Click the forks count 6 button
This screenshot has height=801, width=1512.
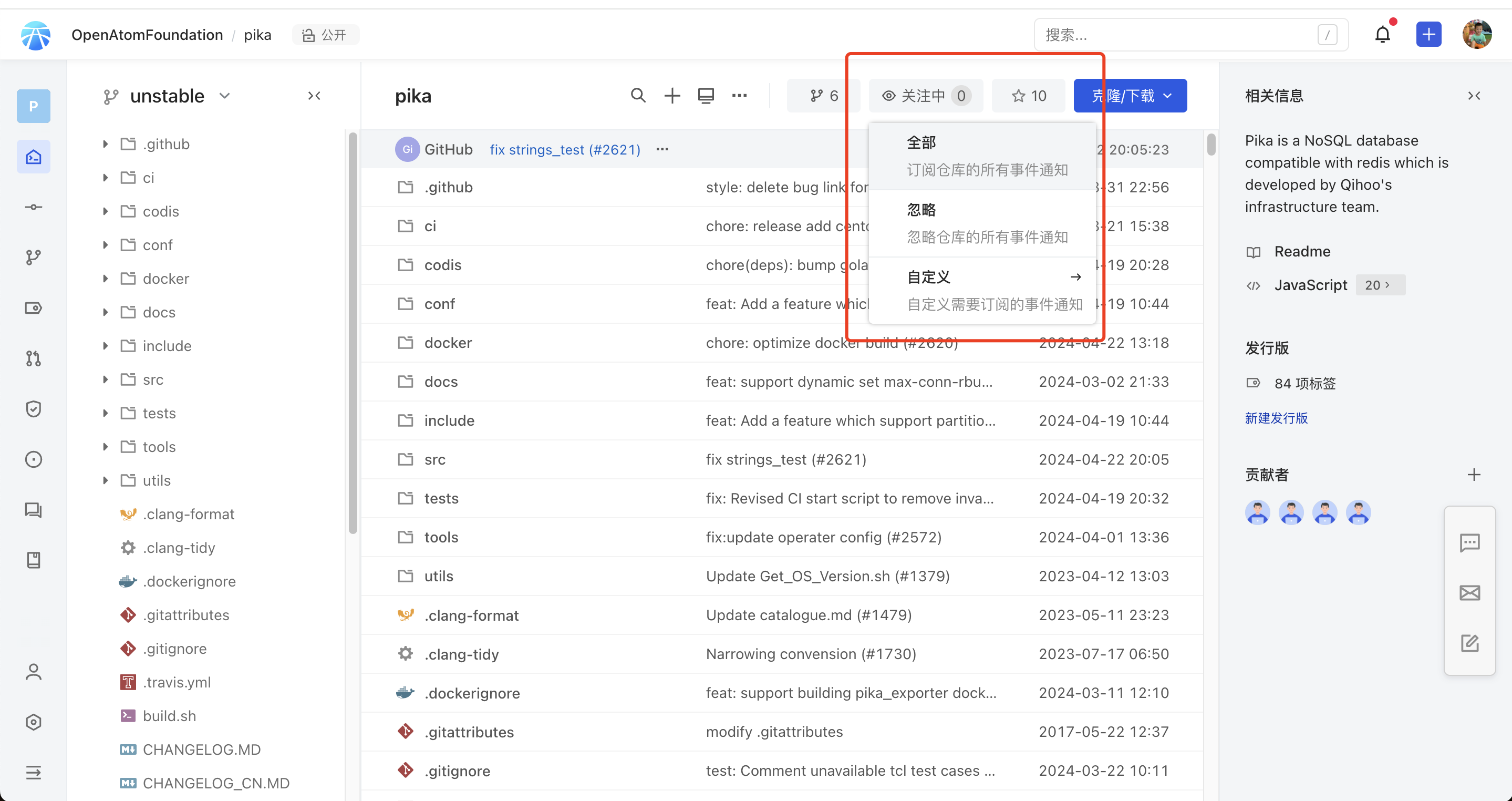click(x=823, y=95)
